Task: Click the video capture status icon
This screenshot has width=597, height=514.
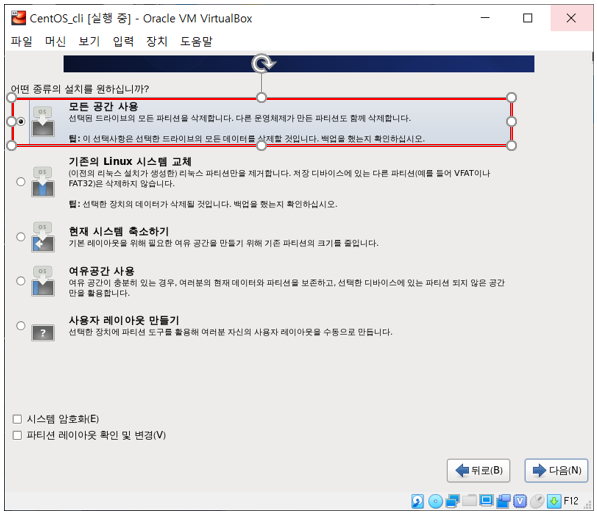Action: point(503,501)
